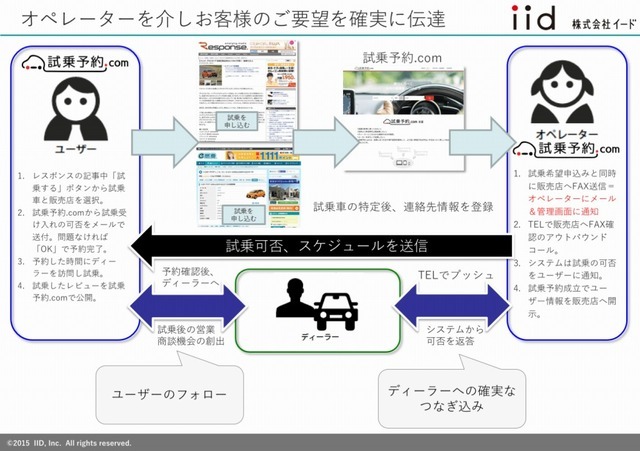640x451 pixels.
Task: Open the lower car listing page screenshot
Action: pos(249,189)
